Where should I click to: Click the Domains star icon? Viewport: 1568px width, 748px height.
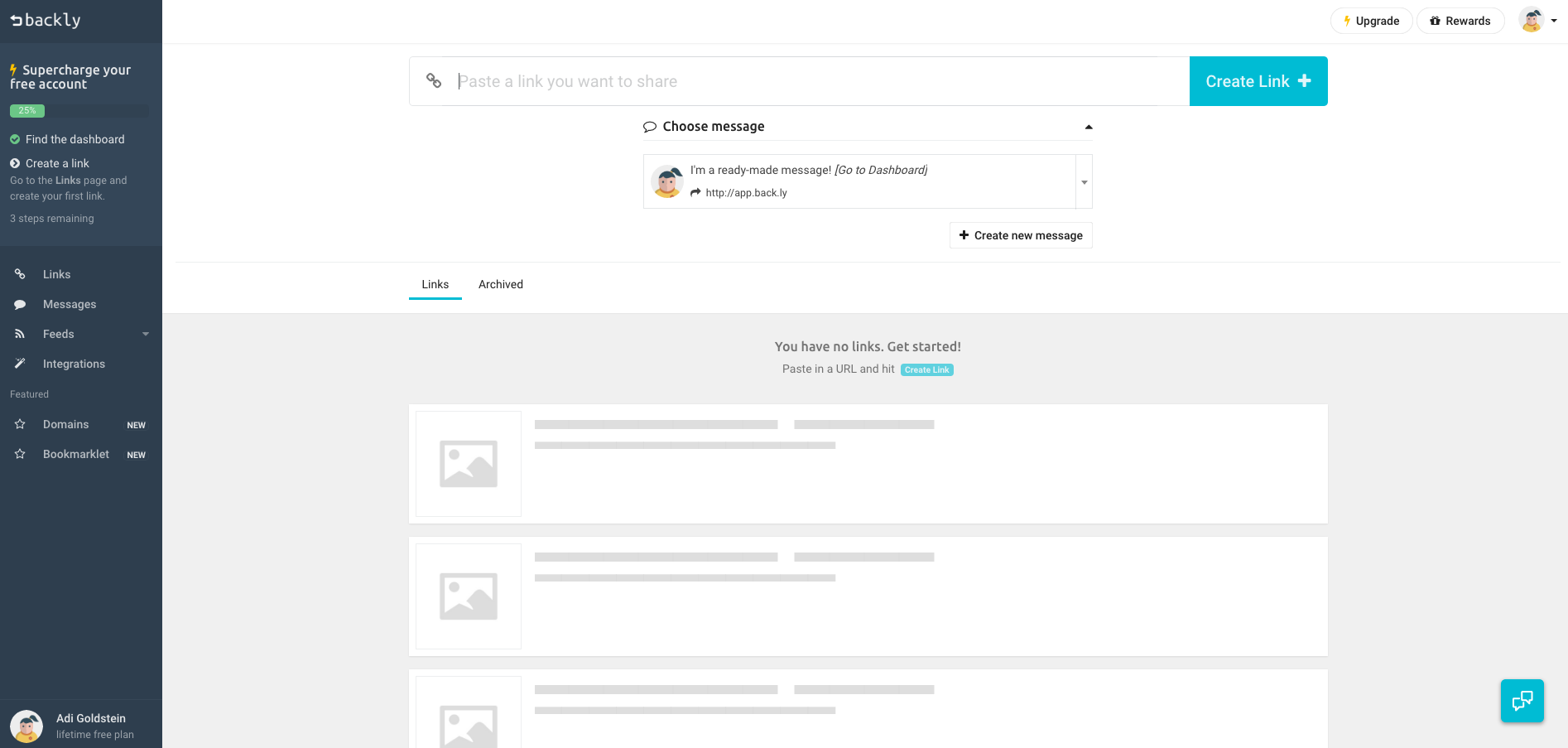pyautogui.click(x=20, y=424)
